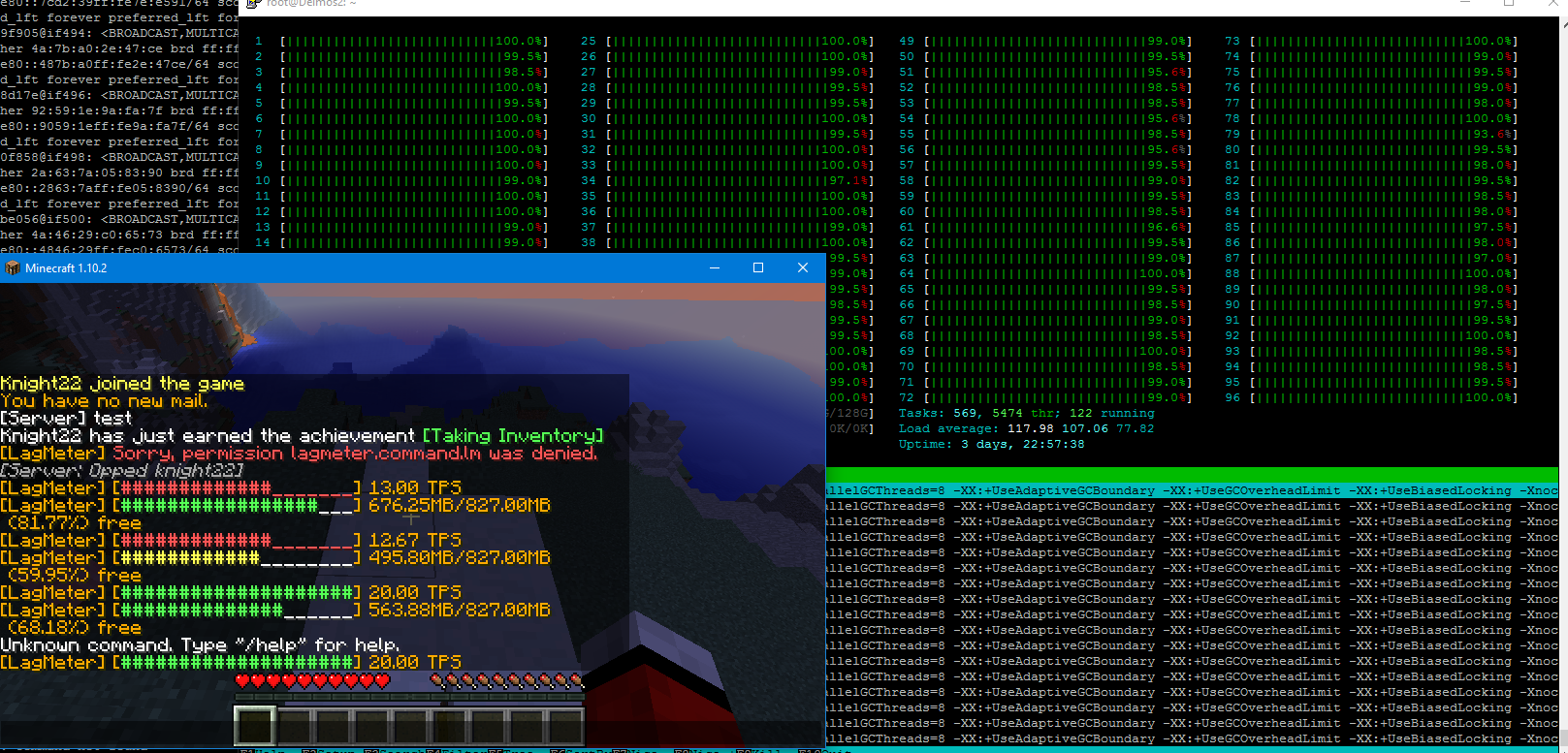Click the 'You have no new mail.' message
Image resolution: width=1568 pixels, height=753 pixels.
[x=104, y=401]
